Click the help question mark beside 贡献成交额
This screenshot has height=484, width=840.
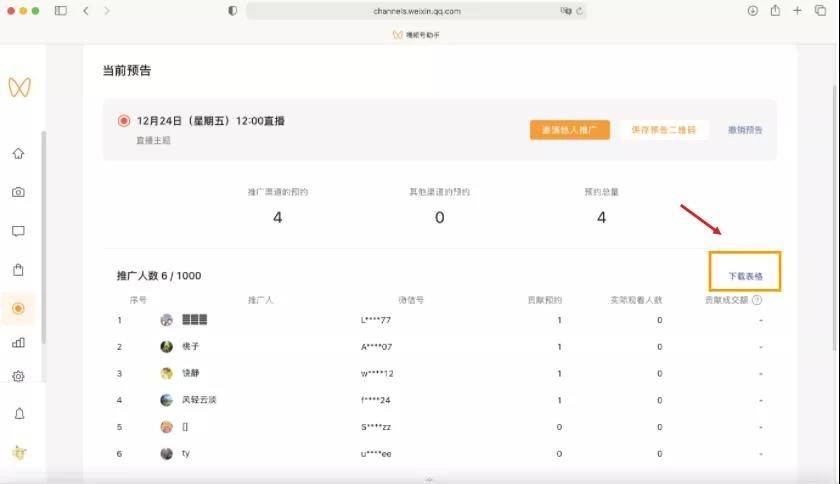756,300
